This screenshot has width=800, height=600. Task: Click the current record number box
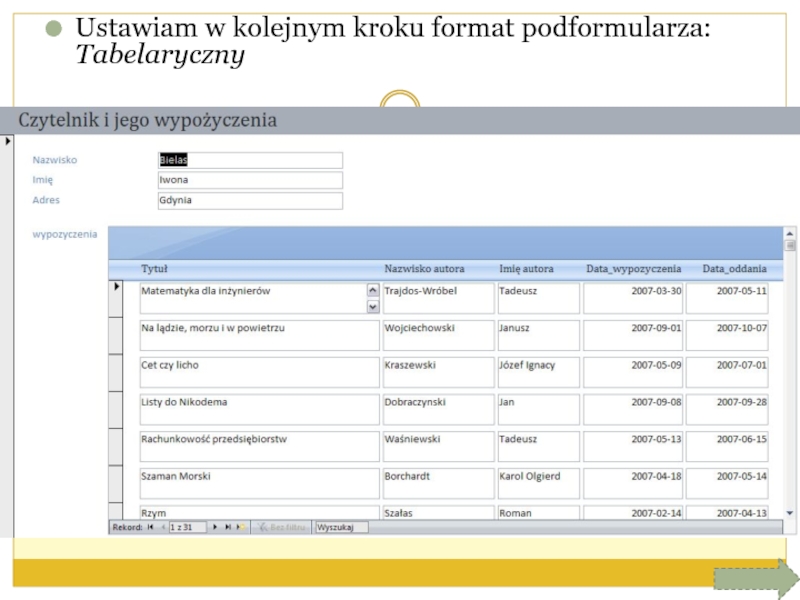pos(187,527)
